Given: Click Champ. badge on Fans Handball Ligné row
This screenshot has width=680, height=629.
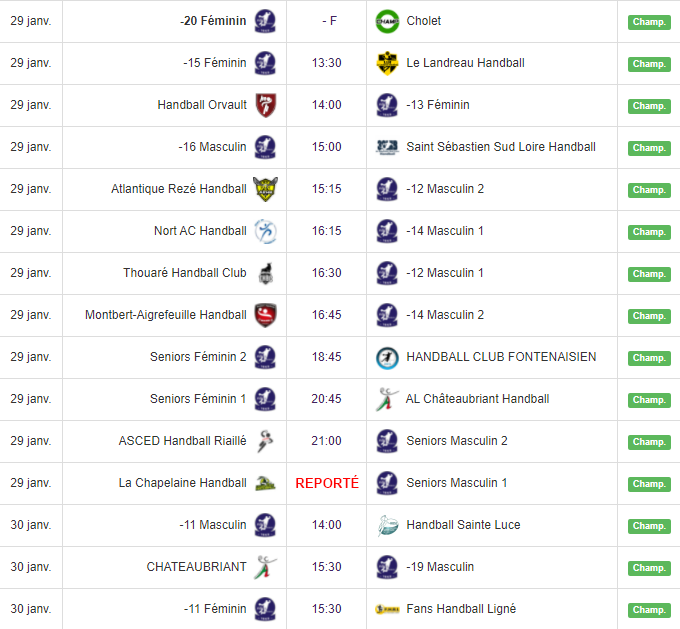Looking at the screenshot, I should 649,610.
